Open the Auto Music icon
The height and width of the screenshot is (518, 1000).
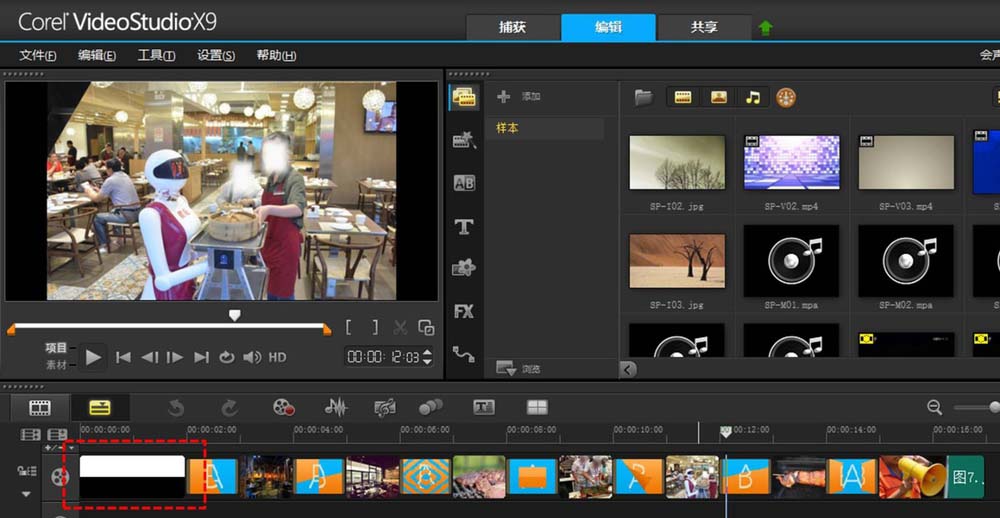pyautogui.click(x=385, y=408)
